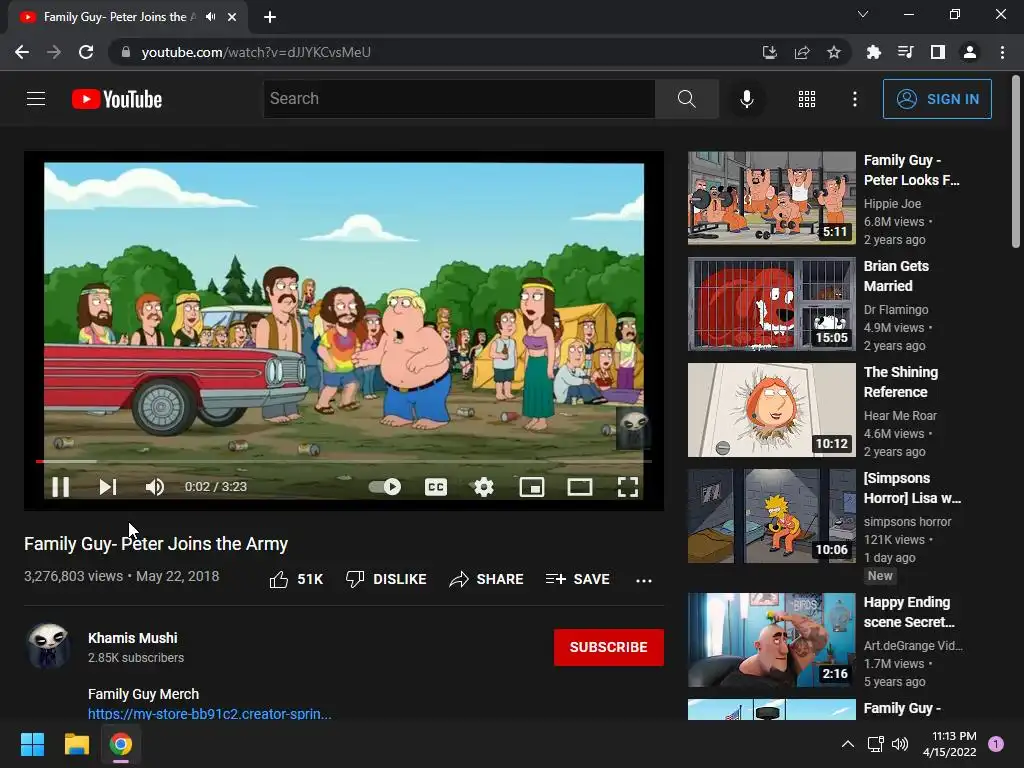Open the taskbar volume icon
The height and width of the screenshot is (768, 1024).
pyautogui.click(x=900, y=744)
